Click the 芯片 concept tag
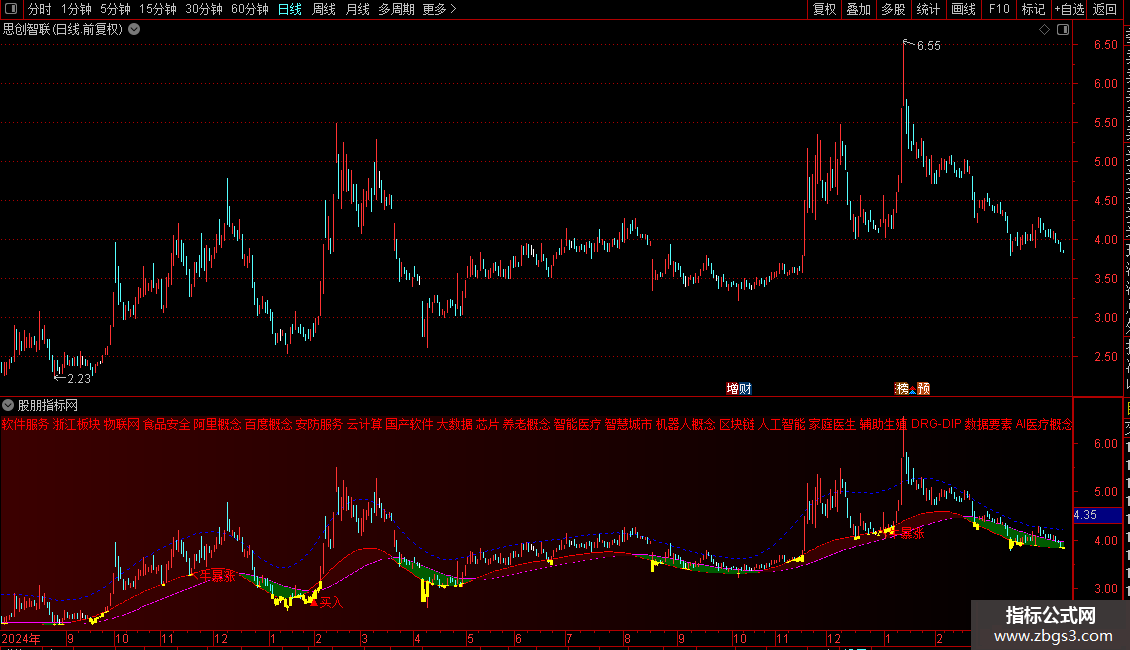The height and width of the screenshot is (650, 1130). point(488,424)
